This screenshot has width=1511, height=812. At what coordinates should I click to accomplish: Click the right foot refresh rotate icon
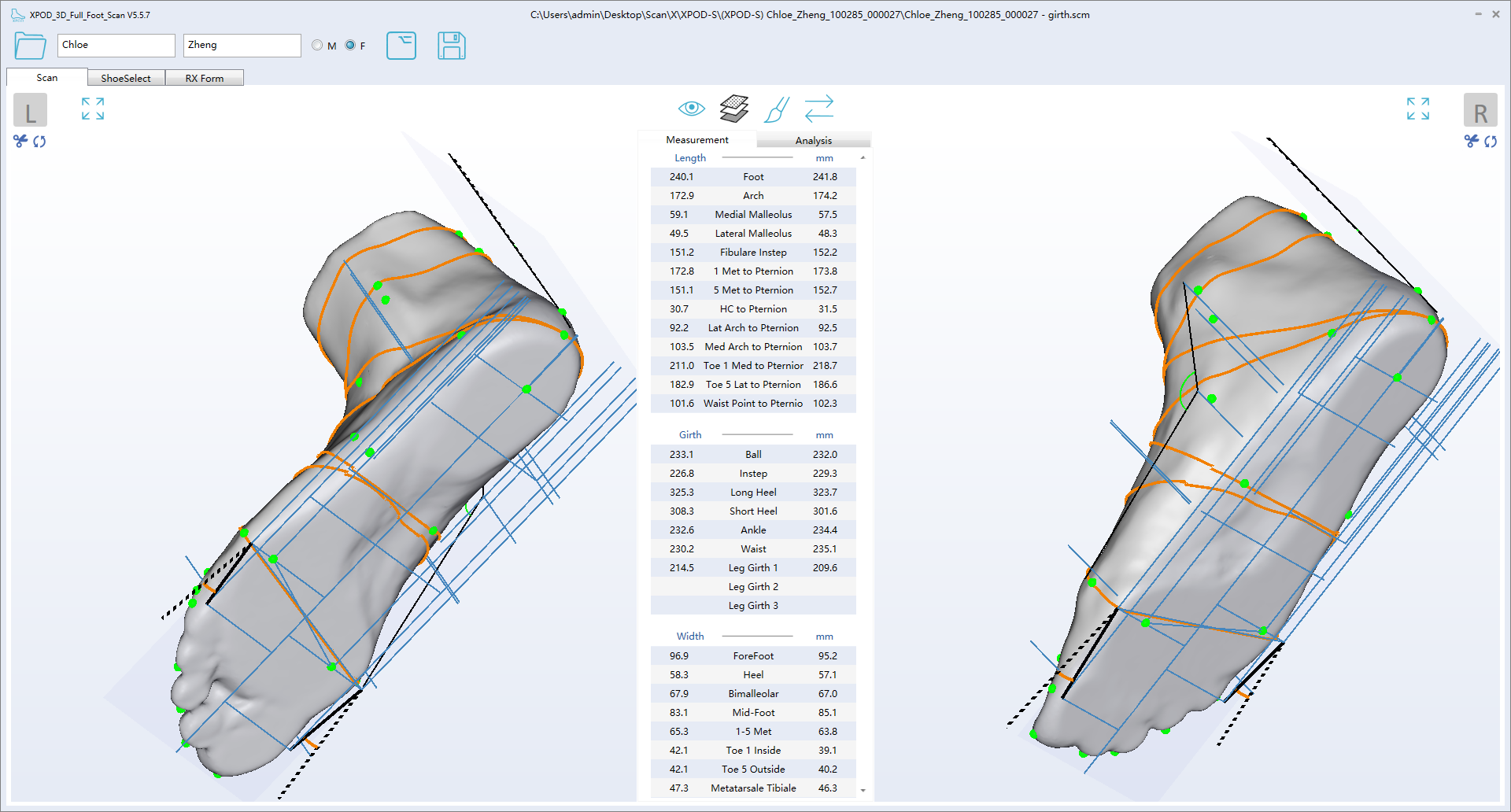[x=1491, y=142]
